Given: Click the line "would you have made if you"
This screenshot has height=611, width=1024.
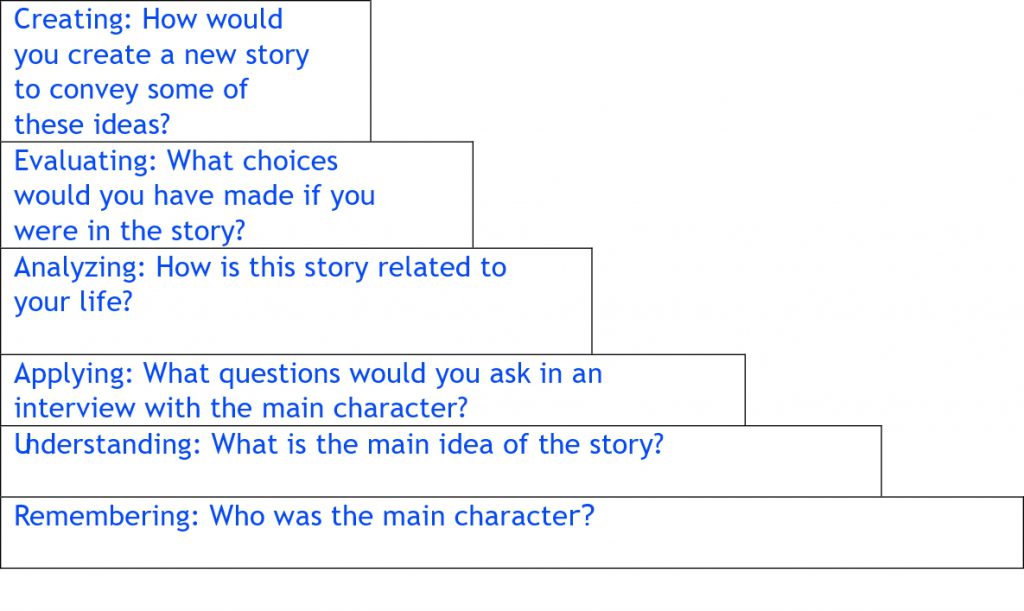Looking at the screenshot, I should [x=194, y=196].
